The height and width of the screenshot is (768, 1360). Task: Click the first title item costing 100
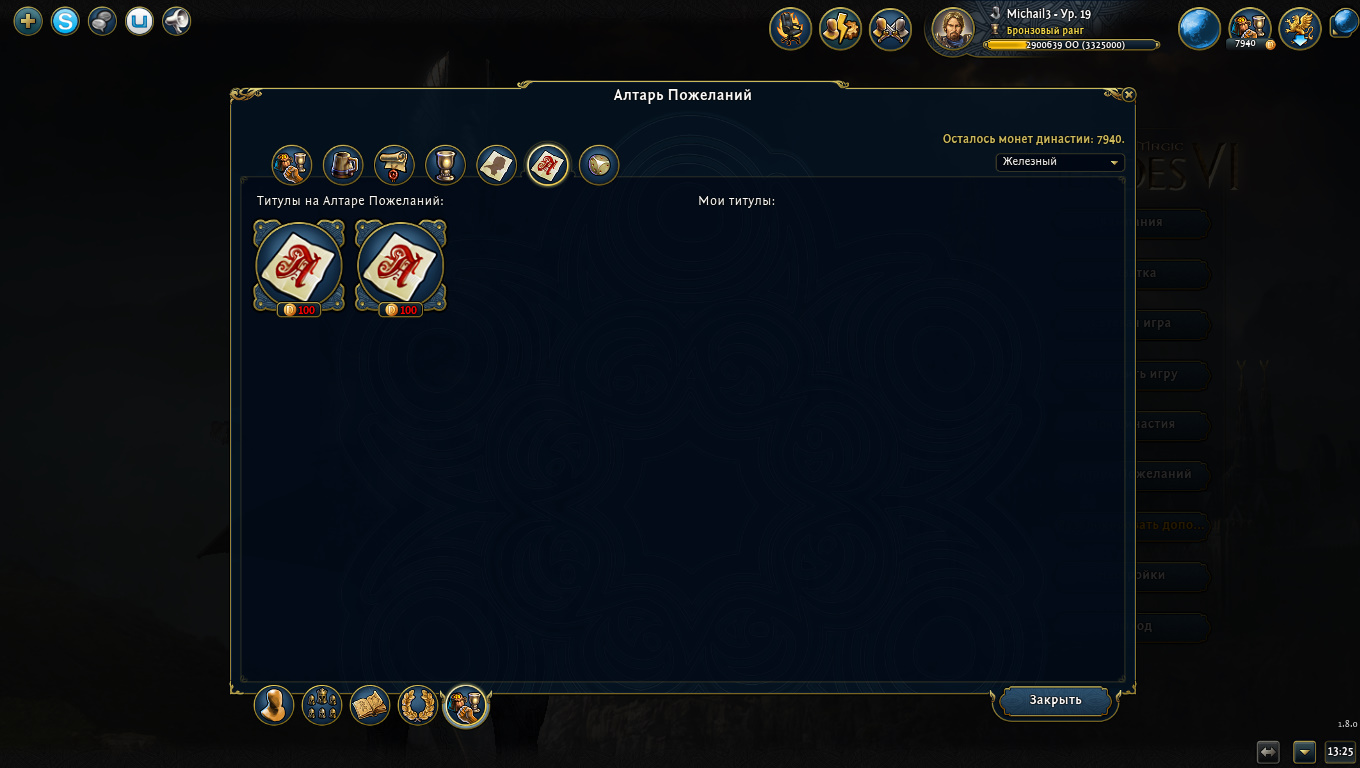299,268
